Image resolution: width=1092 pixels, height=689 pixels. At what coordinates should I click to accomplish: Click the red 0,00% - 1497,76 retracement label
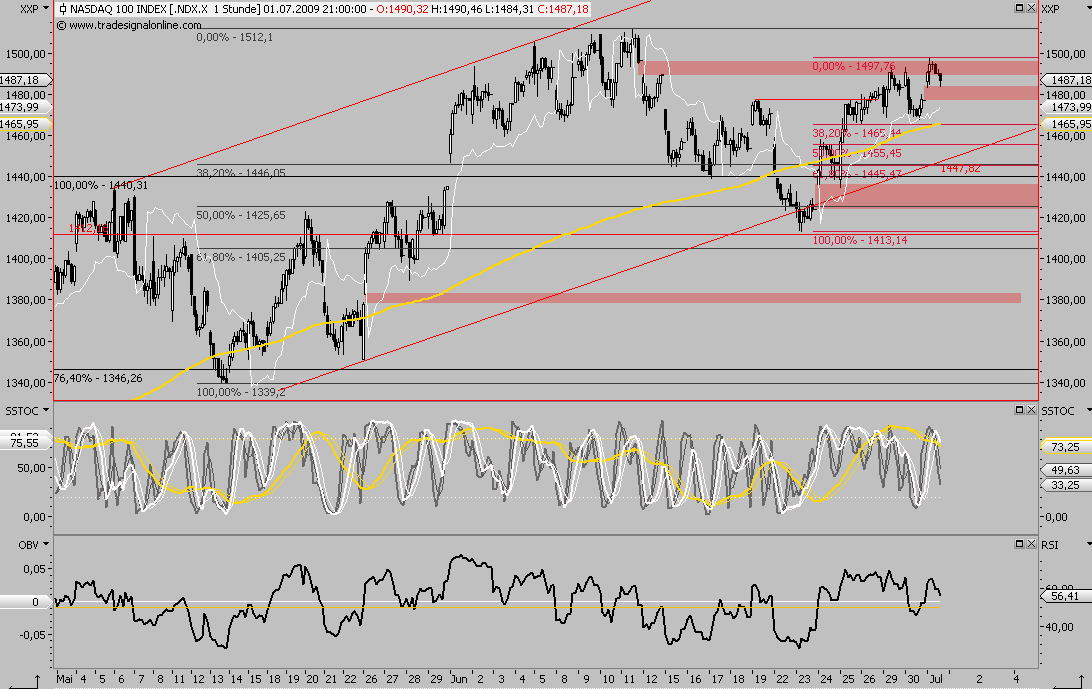pos(854,66)
